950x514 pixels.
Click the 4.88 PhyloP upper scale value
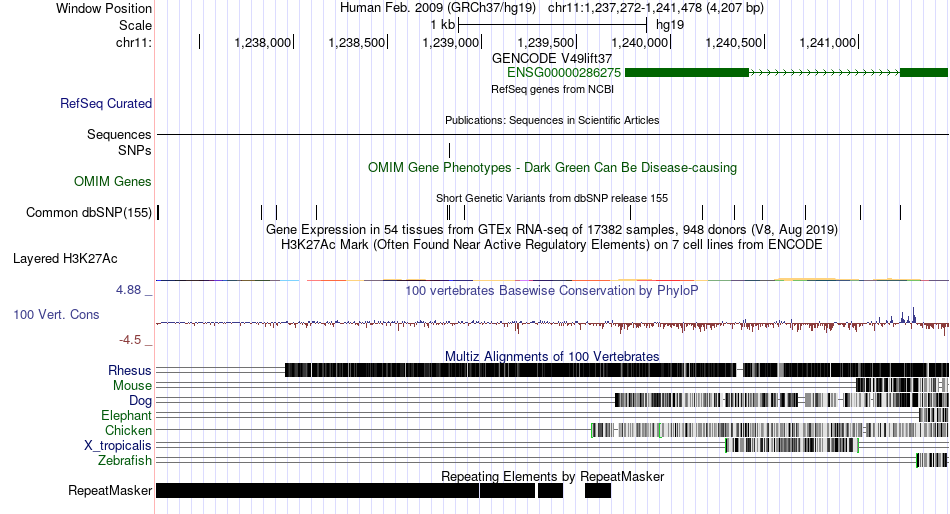pos(128,290)
